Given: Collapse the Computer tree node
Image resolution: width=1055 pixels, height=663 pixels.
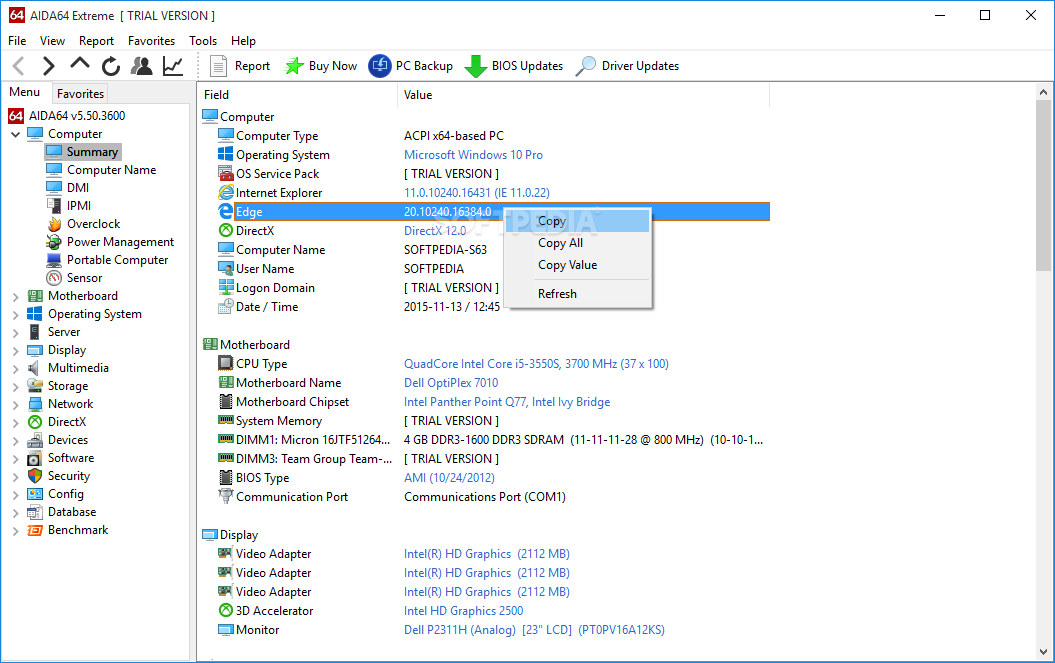Looking at the screenshot, I should click(15, 134).
